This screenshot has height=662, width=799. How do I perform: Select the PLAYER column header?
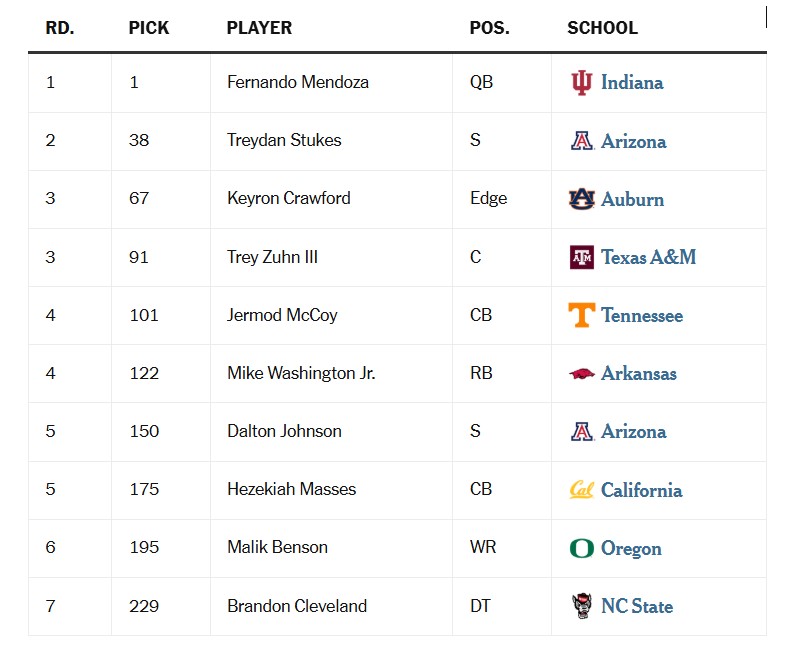(x=259, y=28)
